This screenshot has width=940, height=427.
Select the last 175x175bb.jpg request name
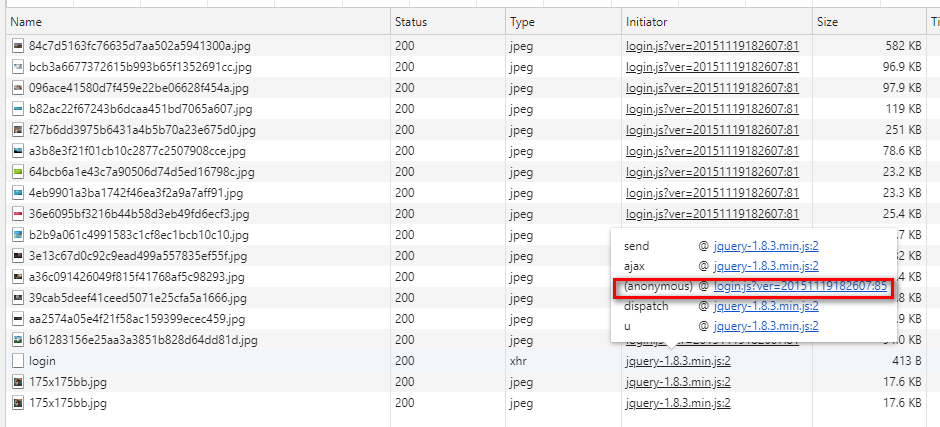pos(68,403)
